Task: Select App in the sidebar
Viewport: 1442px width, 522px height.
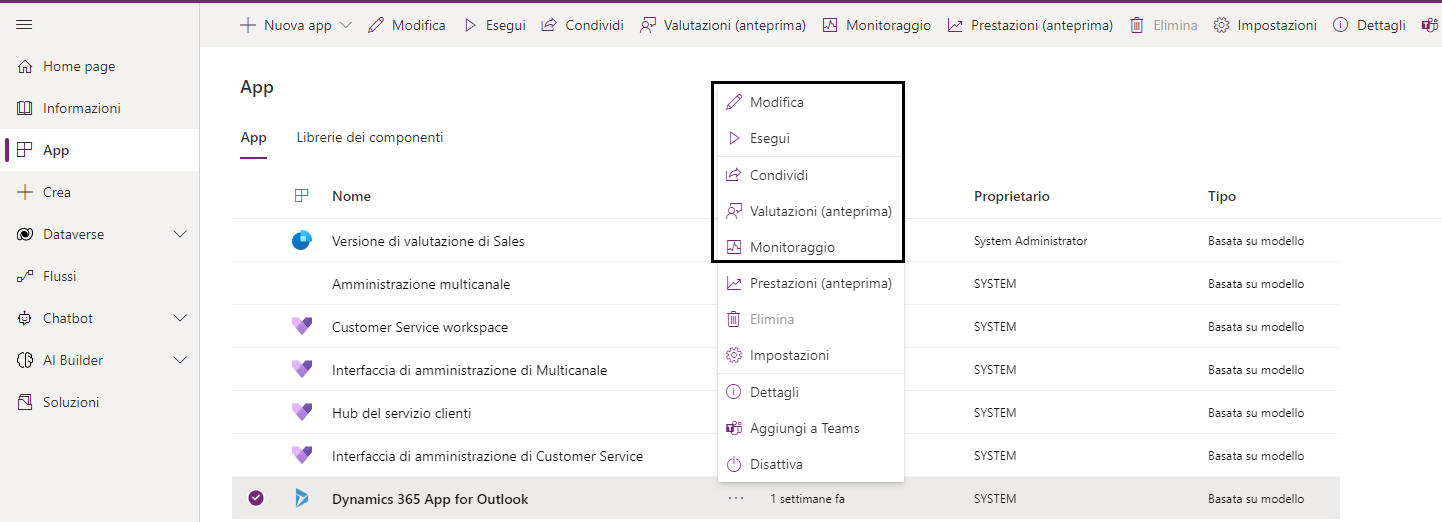Action: click(x=99, y=150)
